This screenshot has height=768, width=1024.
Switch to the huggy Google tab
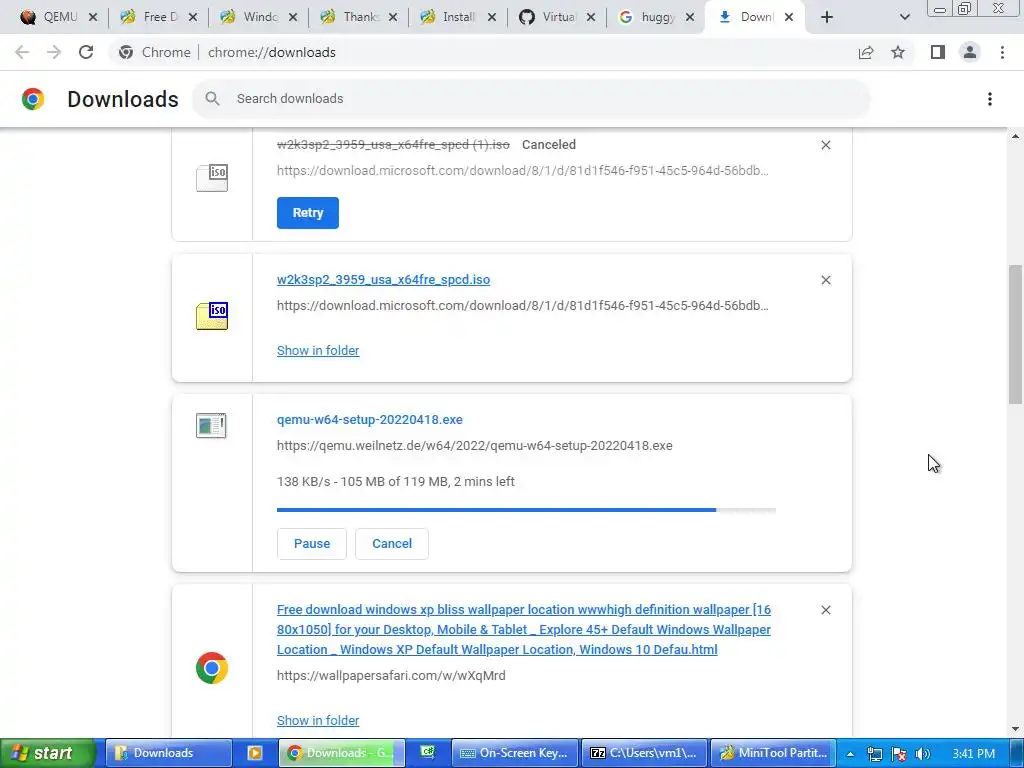coord(655,17)
